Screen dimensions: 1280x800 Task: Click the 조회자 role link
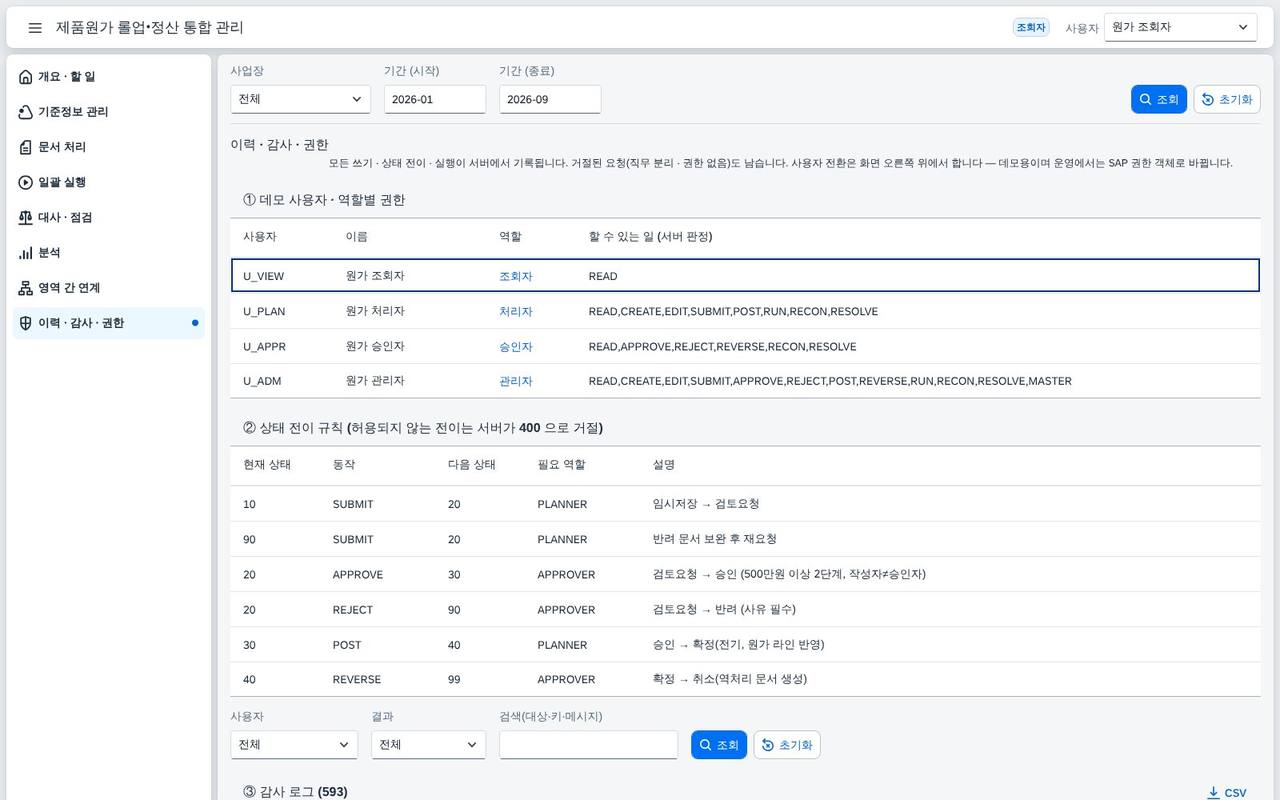516,276
